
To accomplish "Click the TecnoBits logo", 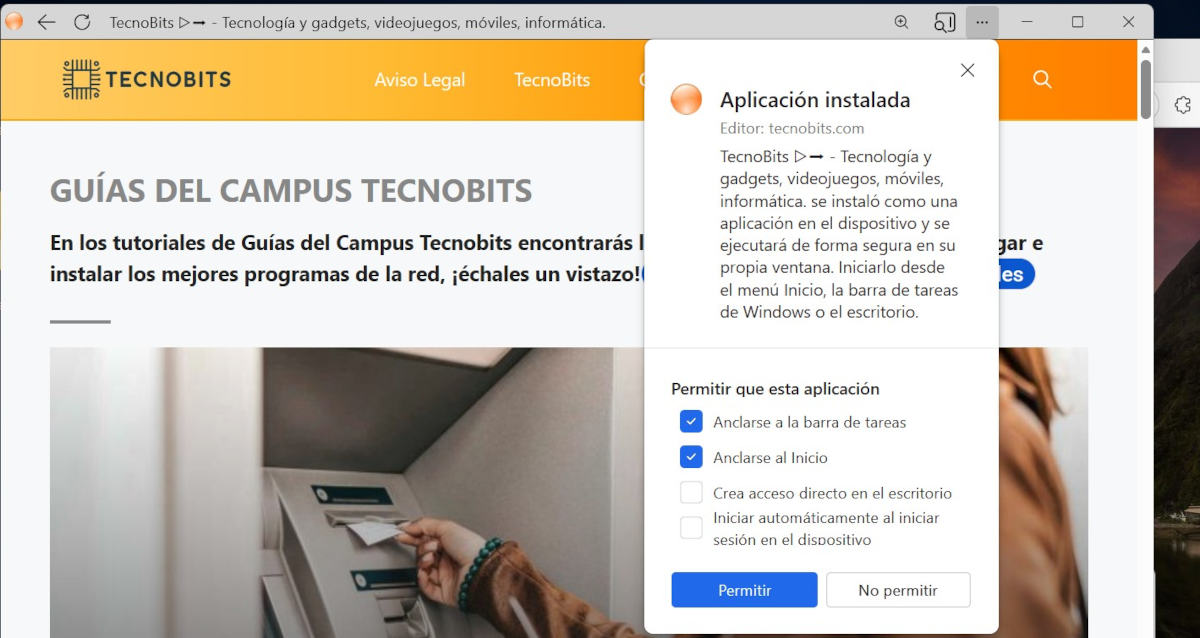I will [x=146, y=80].
